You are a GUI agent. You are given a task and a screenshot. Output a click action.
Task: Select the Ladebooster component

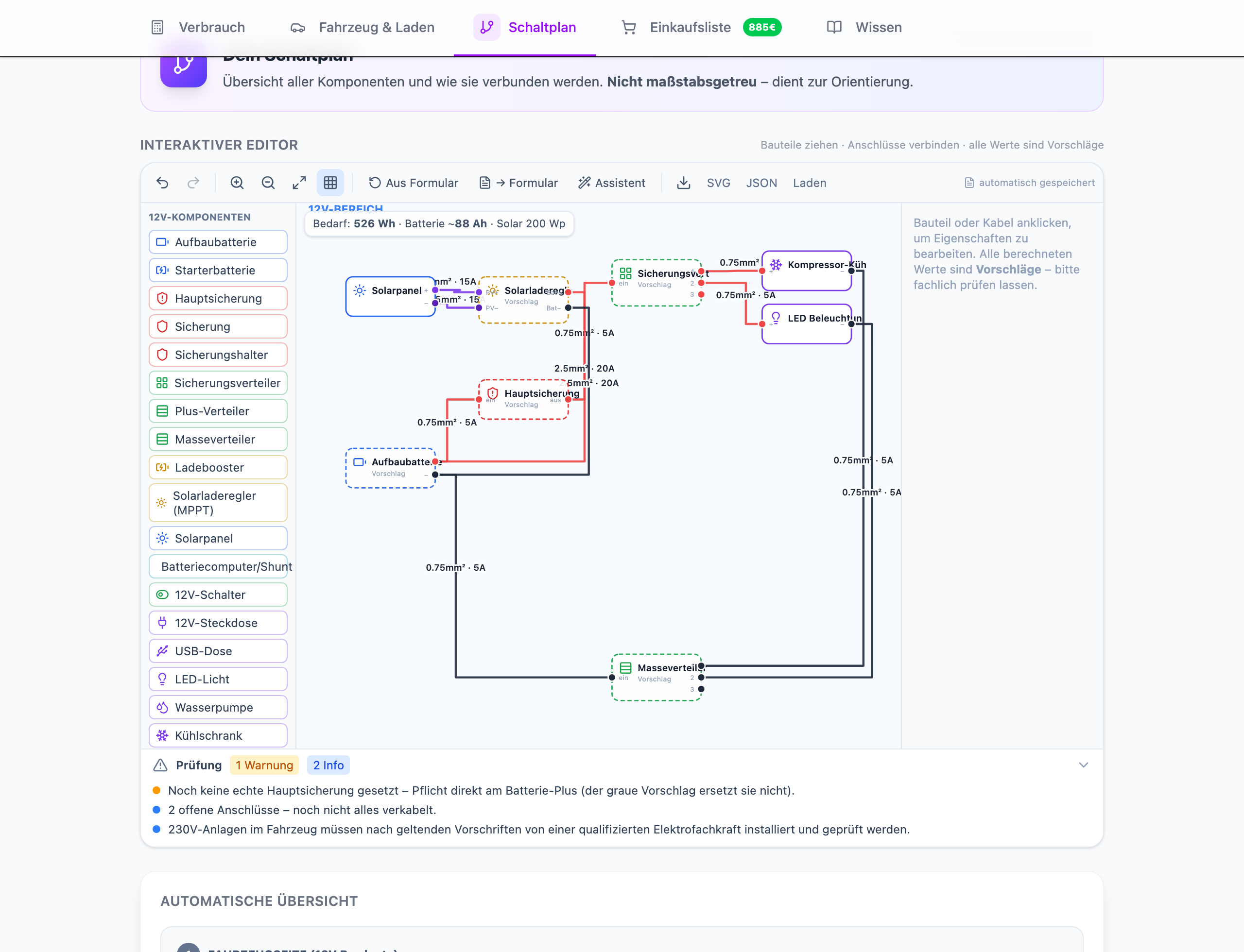pos(218,467)
